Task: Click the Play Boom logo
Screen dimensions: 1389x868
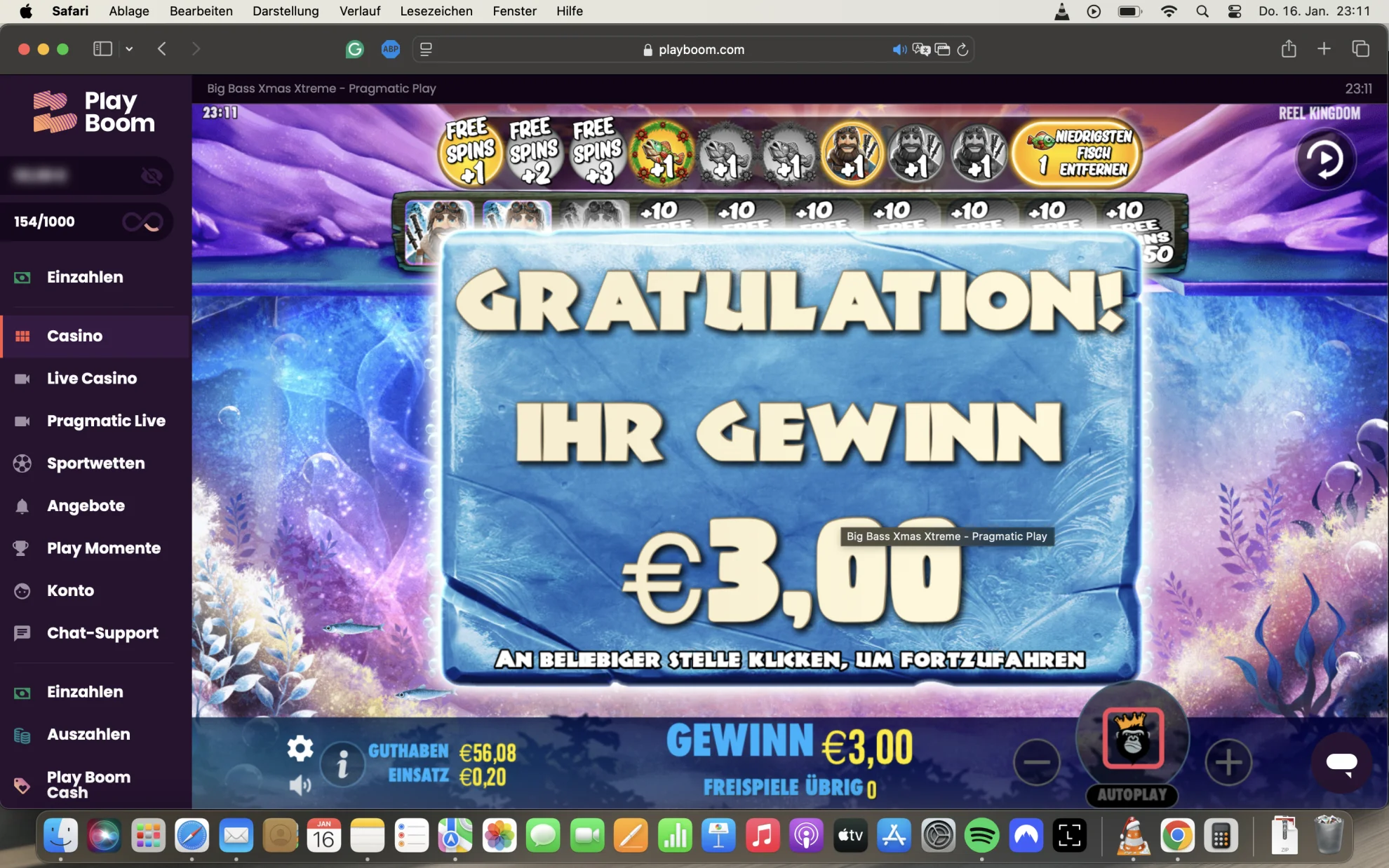Action: click(x=94, y=112)
